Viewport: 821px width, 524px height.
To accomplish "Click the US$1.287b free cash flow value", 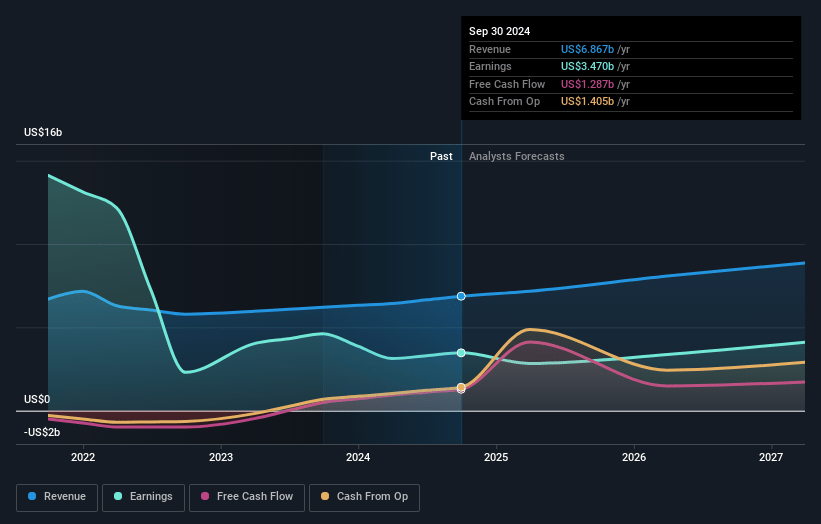I will tap(587, 84).
